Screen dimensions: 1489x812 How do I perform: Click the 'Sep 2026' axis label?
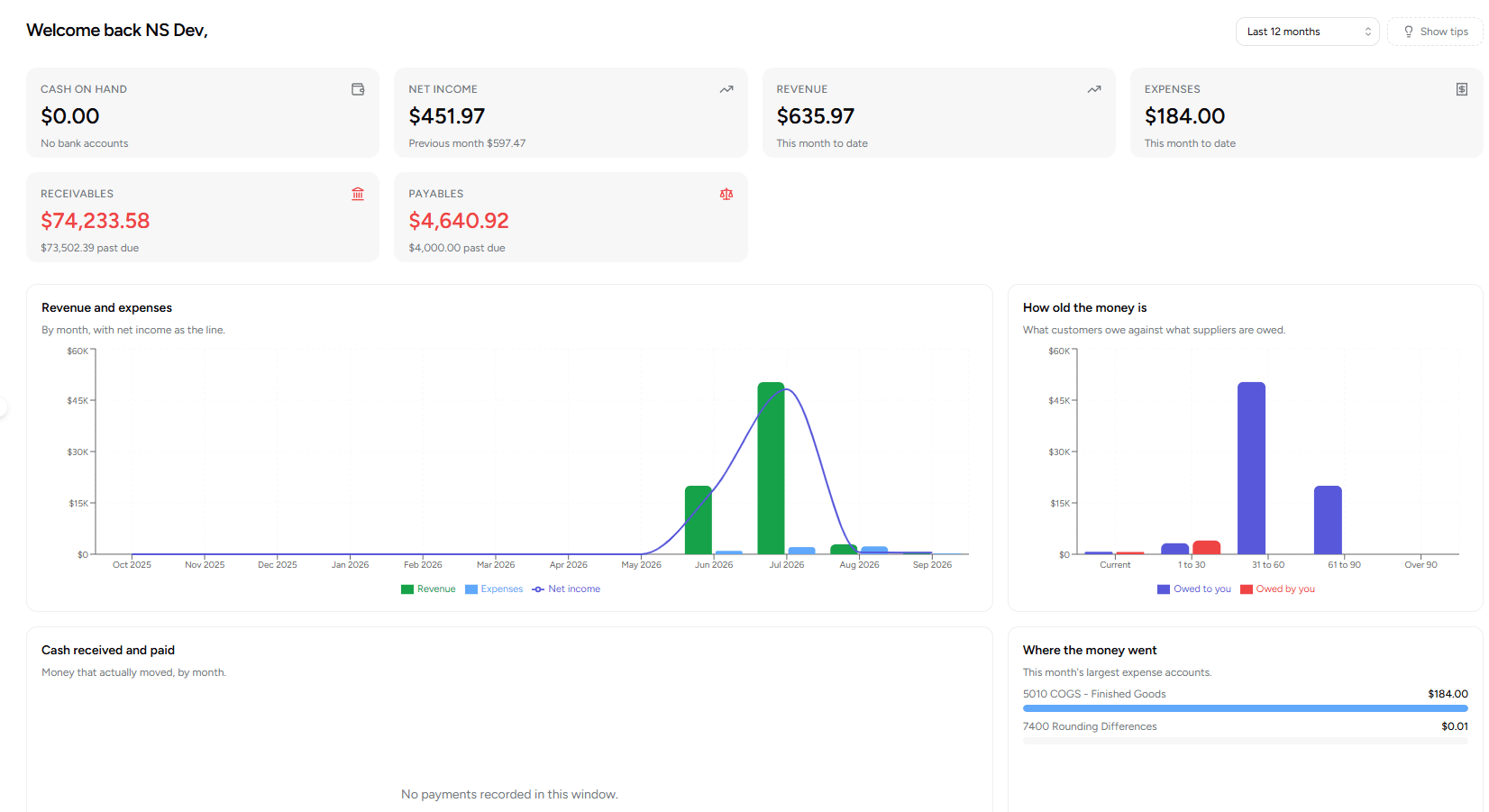[932, 565]
